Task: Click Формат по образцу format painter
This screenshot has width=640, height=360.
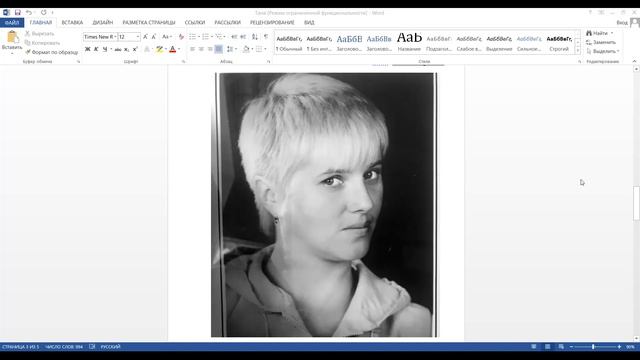Action: (x=51, y=52)
